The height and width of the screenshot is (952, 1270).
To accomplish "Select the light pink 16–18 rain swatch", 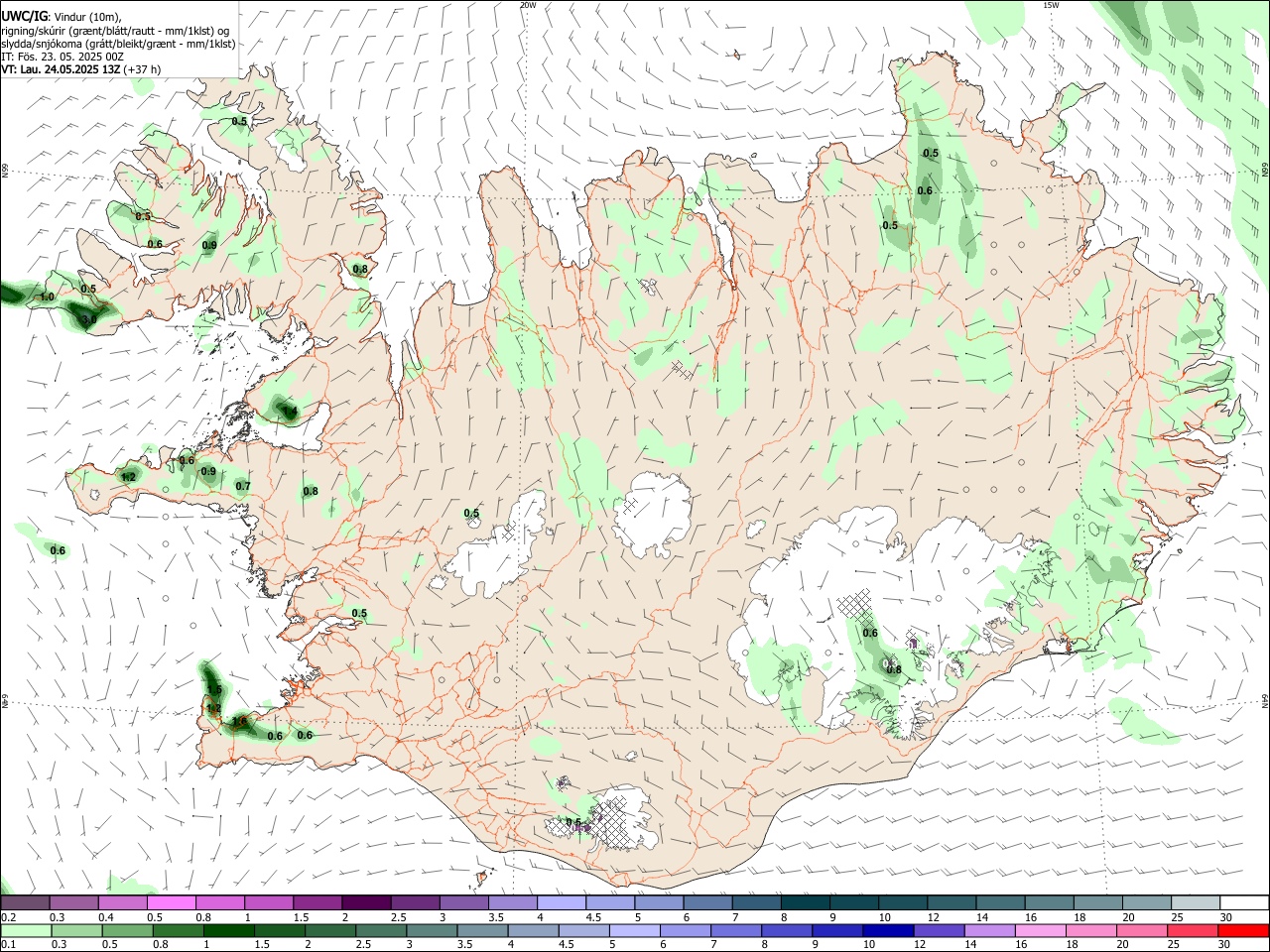I will coord(1040,930).
